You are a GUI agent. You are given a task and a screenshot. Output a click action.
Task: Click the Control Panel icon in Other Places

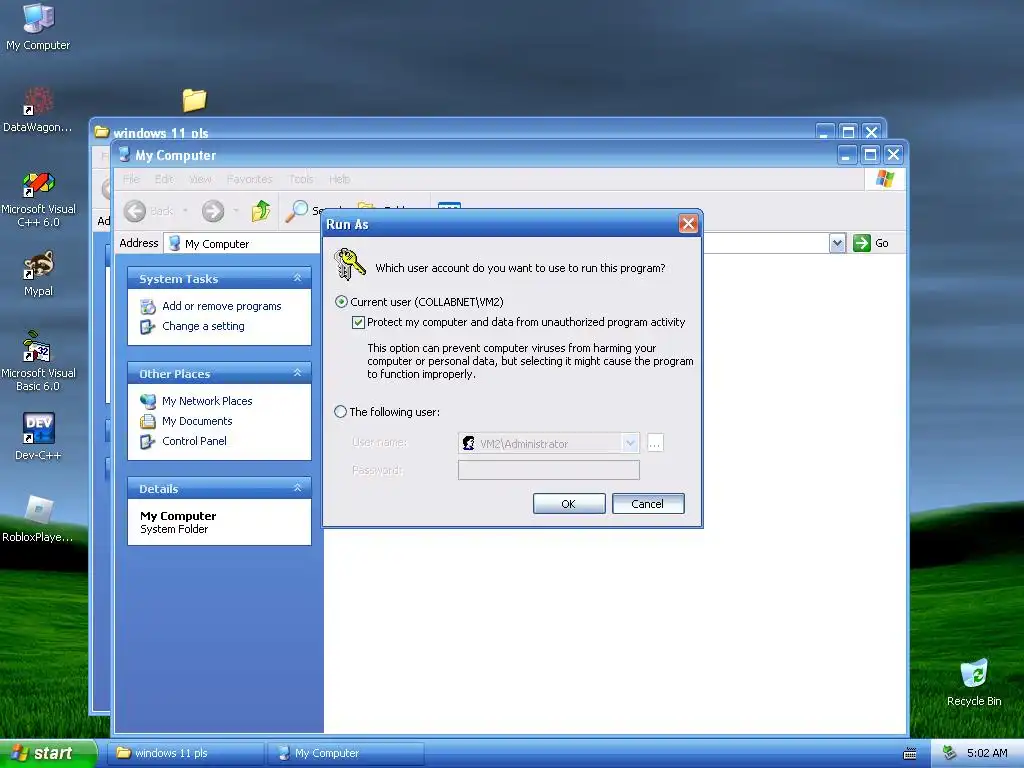148,441
